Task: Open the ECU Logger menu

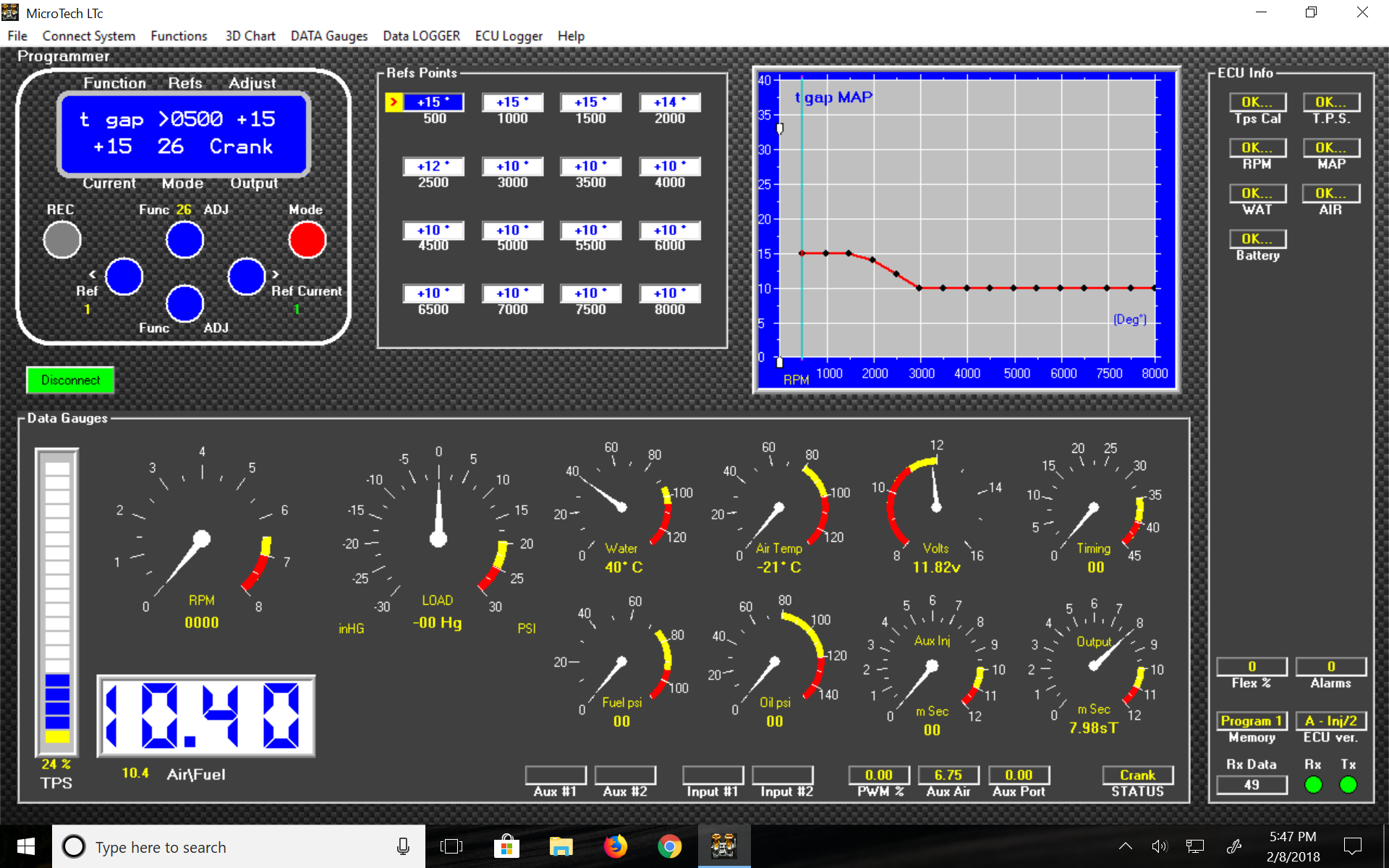Action: click(509, 35)
